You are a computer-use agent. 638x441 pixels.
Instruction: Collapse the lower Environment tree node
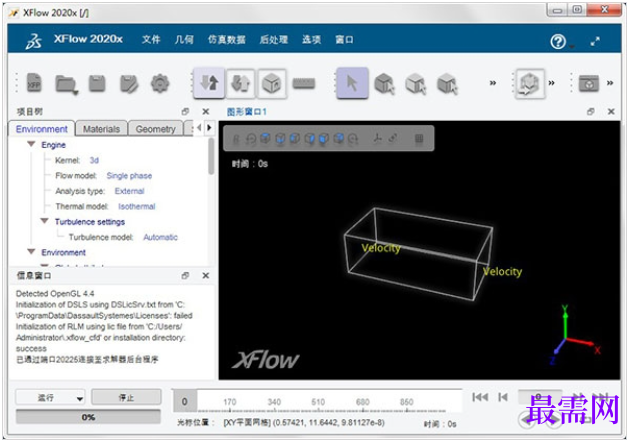(31, 251)
